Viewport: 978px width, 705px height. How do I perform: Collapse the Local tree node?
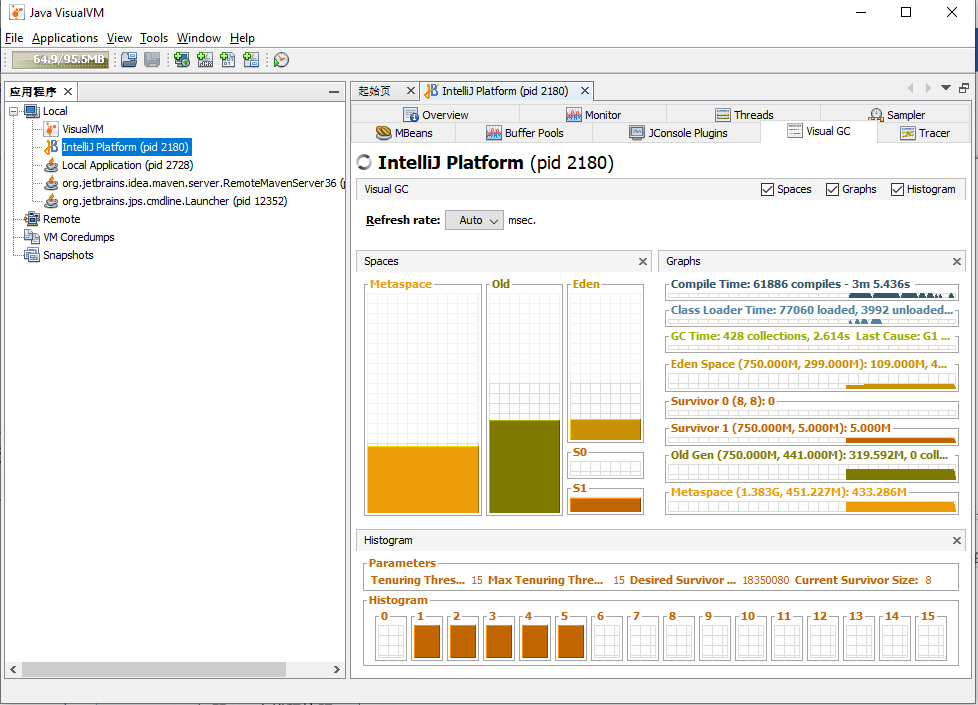[14, 112]
